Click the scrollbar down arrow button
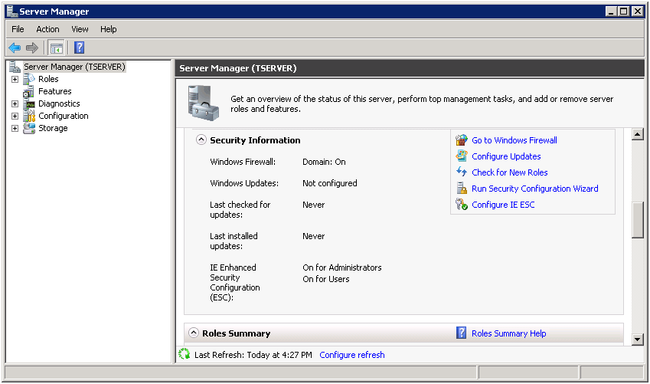650x384 pixels. (x=637, y=339)
